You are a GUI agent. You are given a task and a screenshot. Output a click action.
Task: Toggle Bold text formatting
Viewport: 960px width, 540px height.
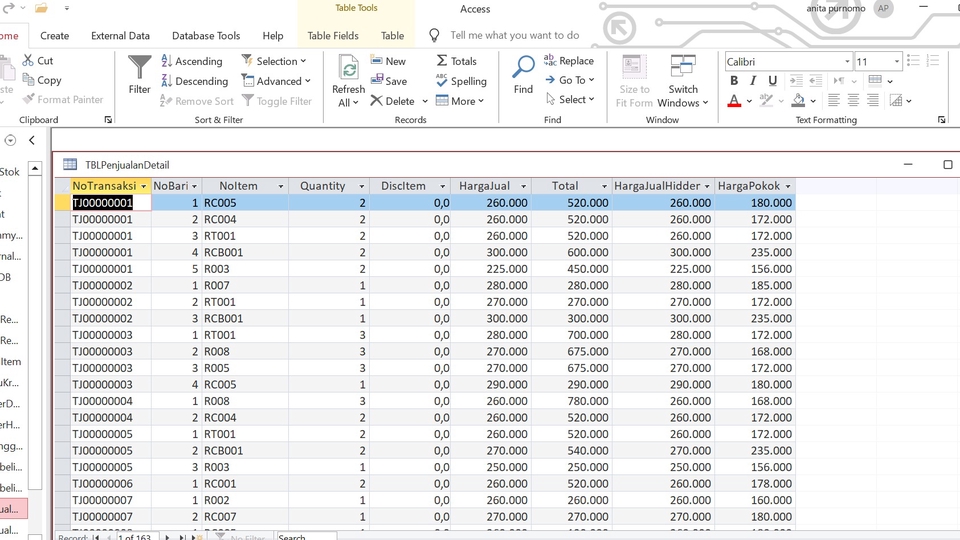[734, 81]
